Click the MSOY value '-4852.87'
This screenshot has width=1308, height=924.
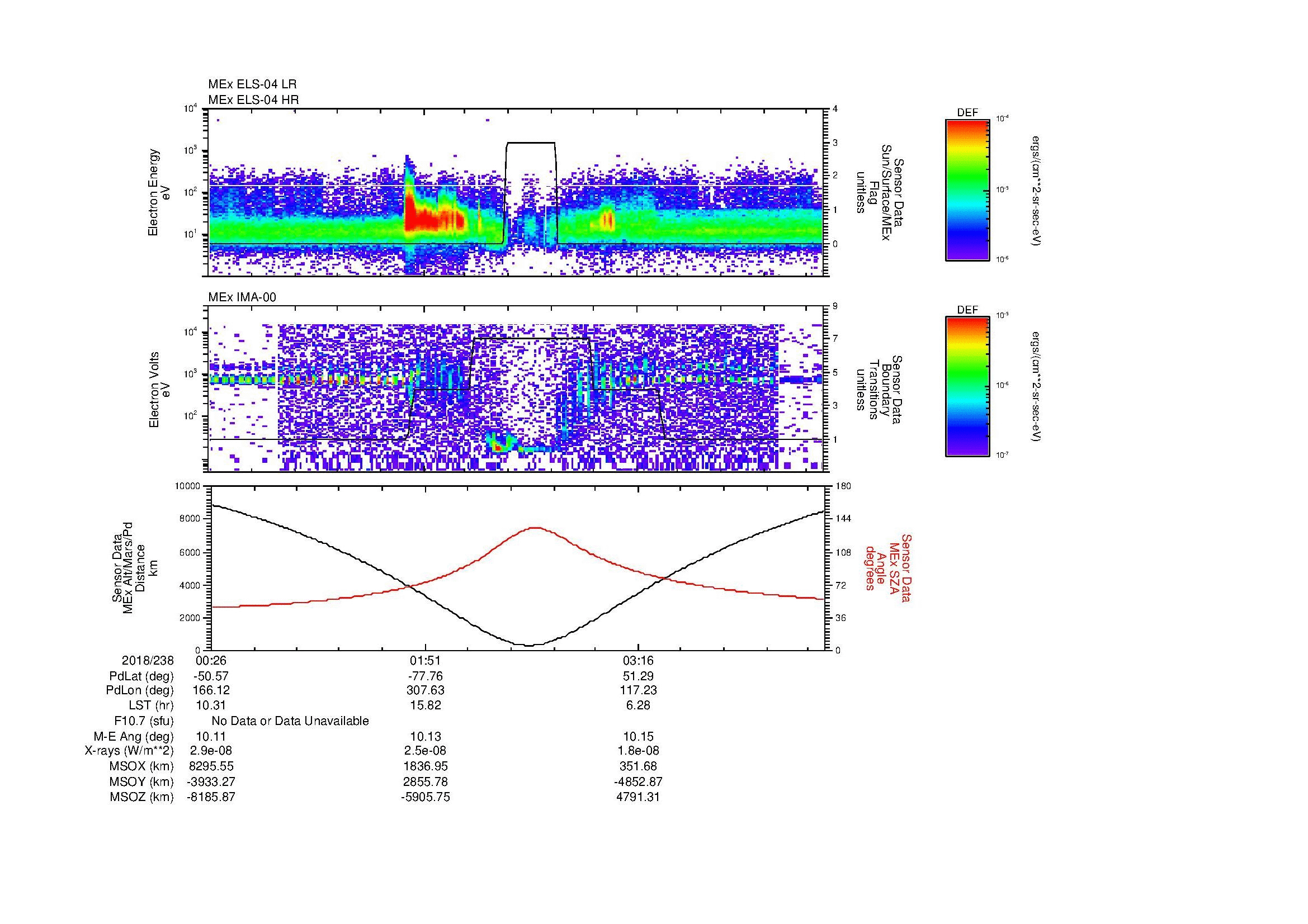click(638, 782)
